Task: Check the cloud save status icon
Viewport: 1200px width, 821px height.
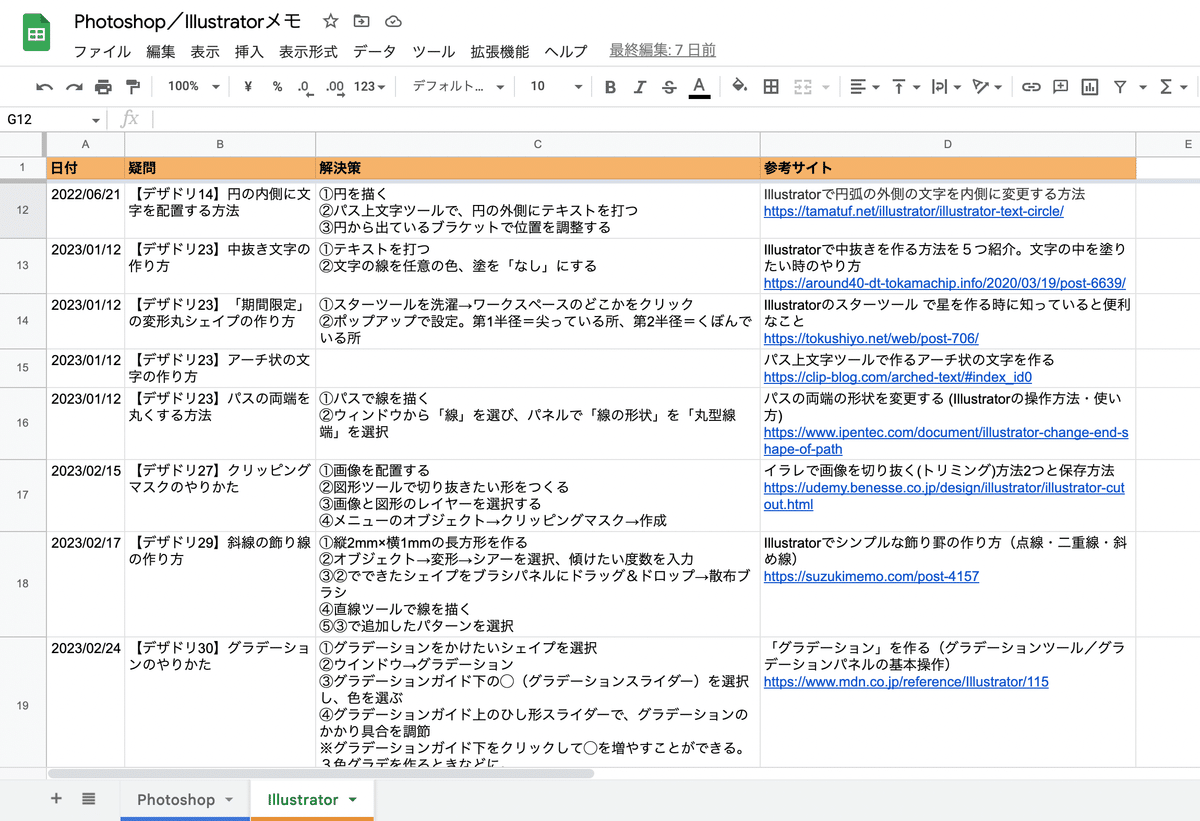Action: click(x=393, y=21)
